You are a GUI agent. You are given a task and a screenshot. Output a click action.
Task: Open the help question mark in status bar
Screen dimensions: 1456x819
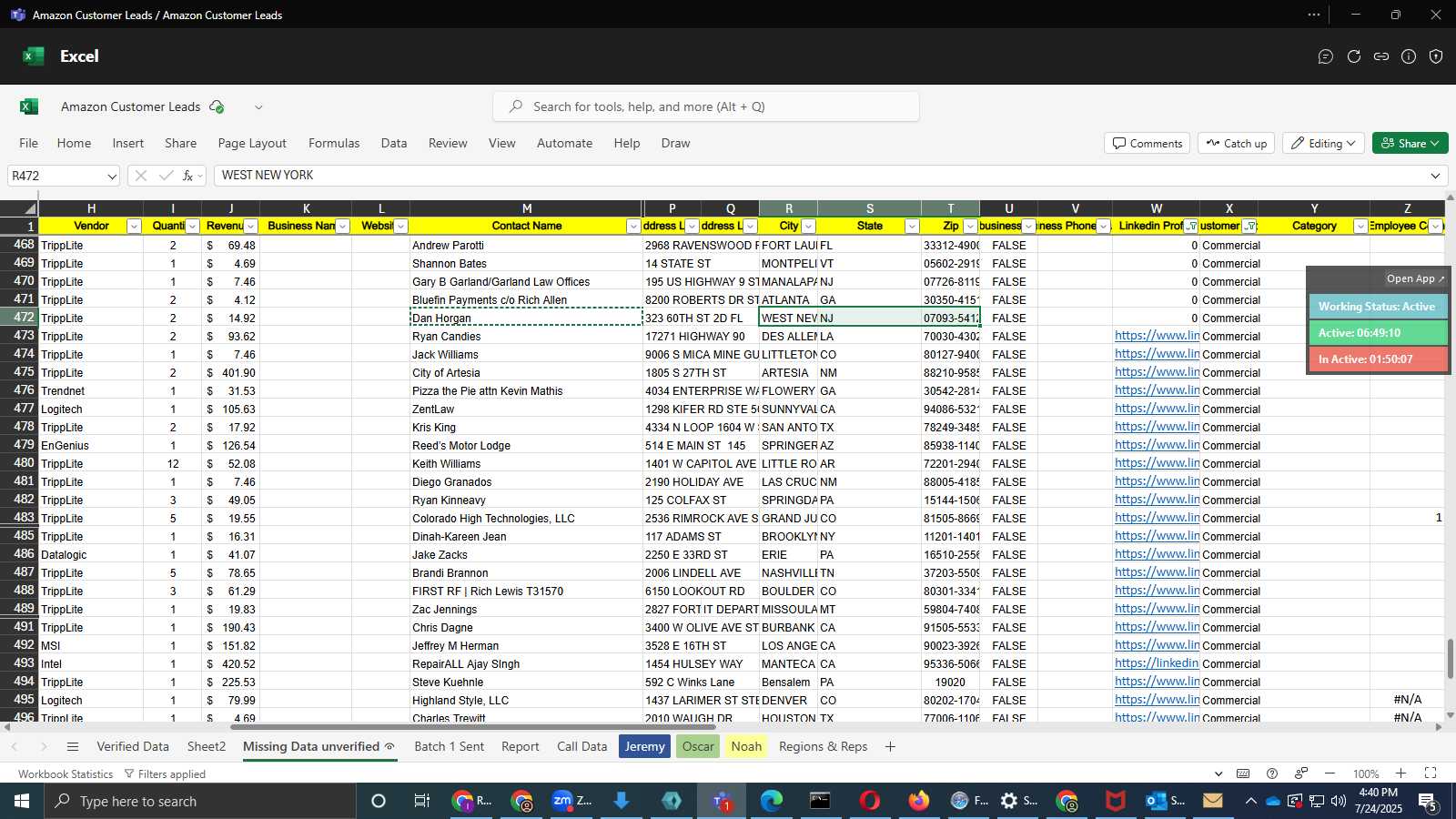point(1272,773)
